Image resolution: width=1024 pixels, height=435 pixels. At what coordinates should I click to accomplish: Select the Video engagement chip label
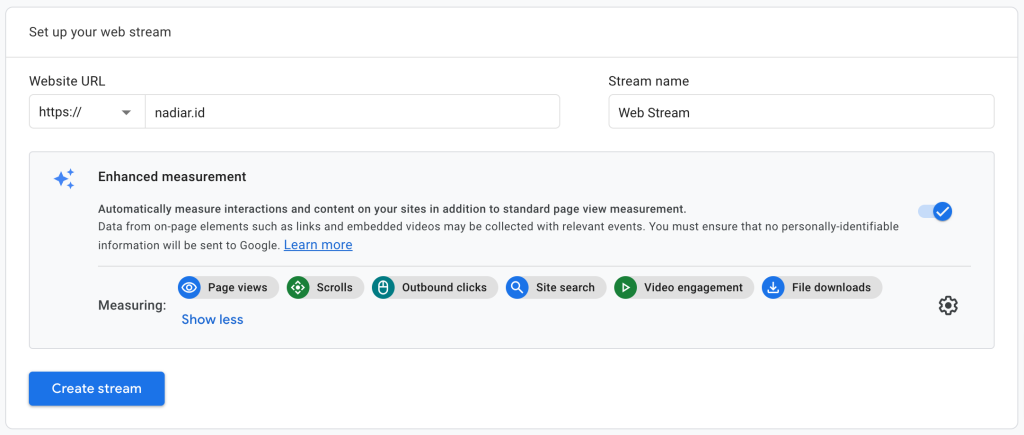[x=693, y=288]
